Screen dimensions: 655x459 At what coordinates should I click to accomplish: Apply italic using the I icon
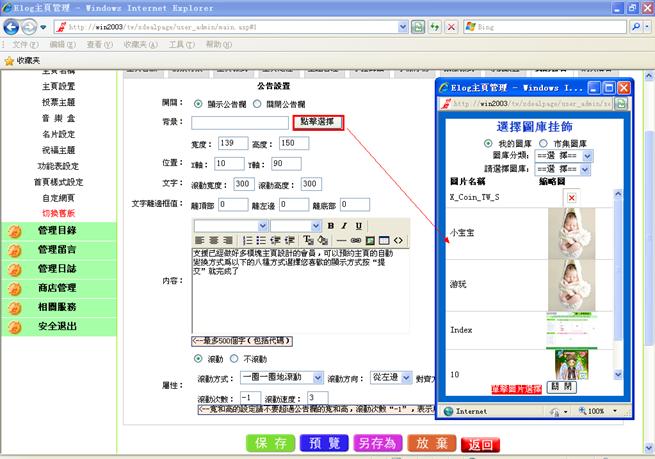tap(345, 226)
